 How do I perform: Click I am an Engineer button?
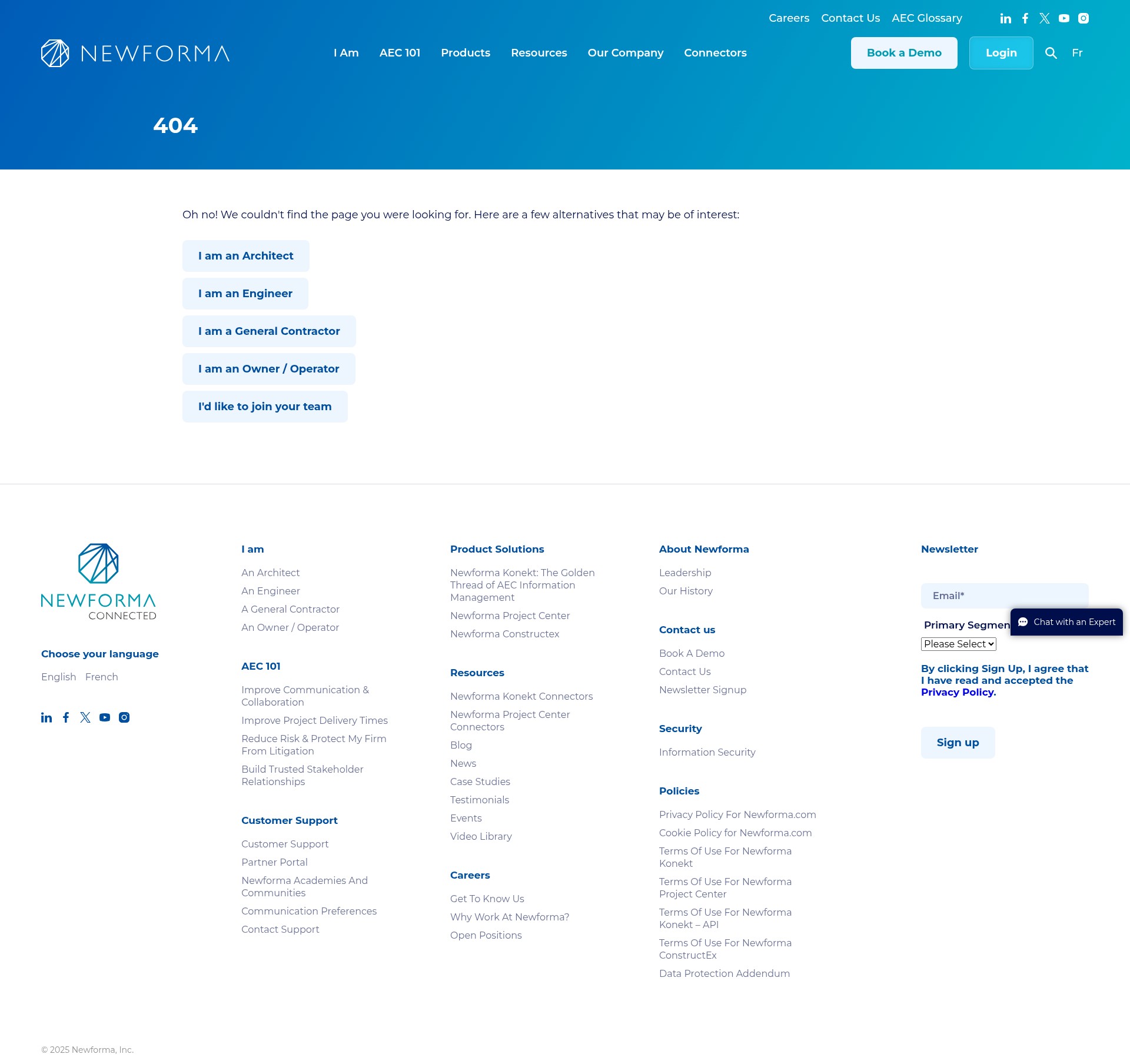[x=245, y=294]
